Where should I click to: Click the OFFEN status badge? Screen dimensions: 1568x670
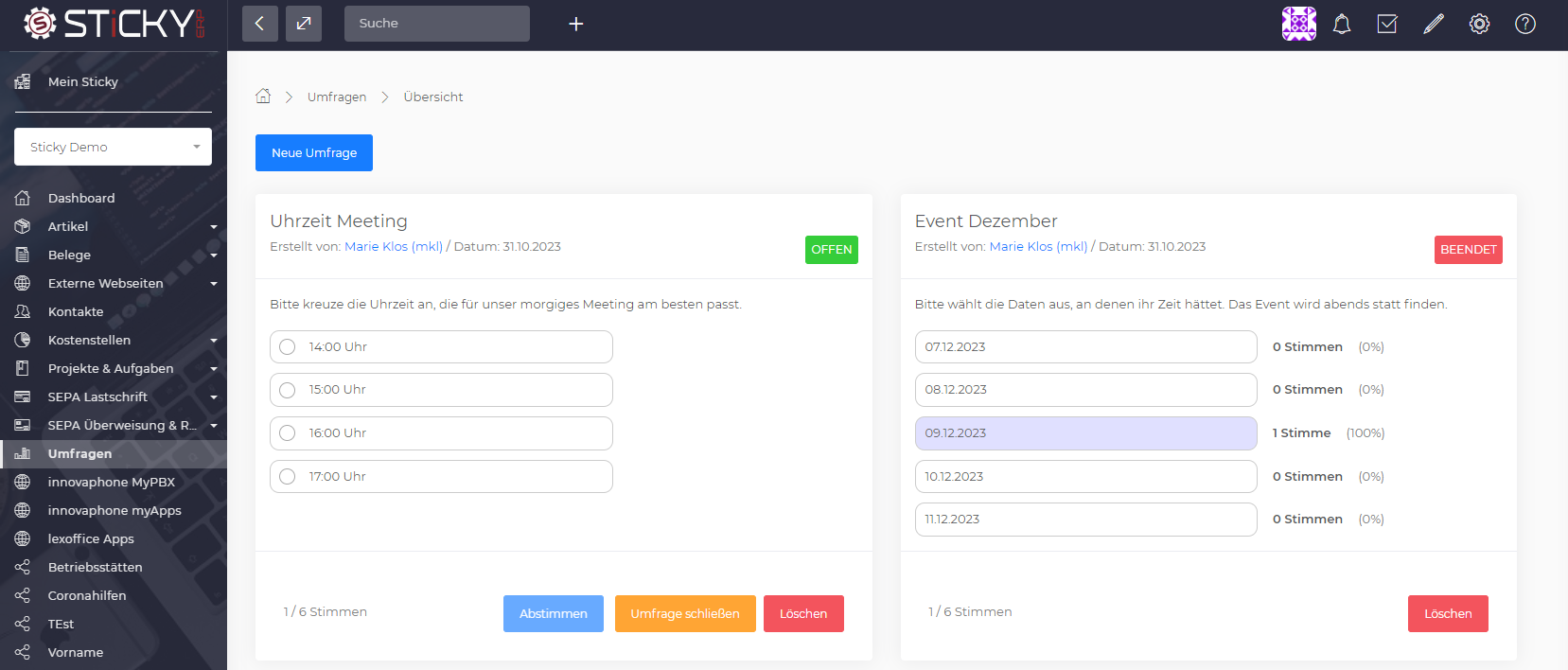(x=832, y=250)
